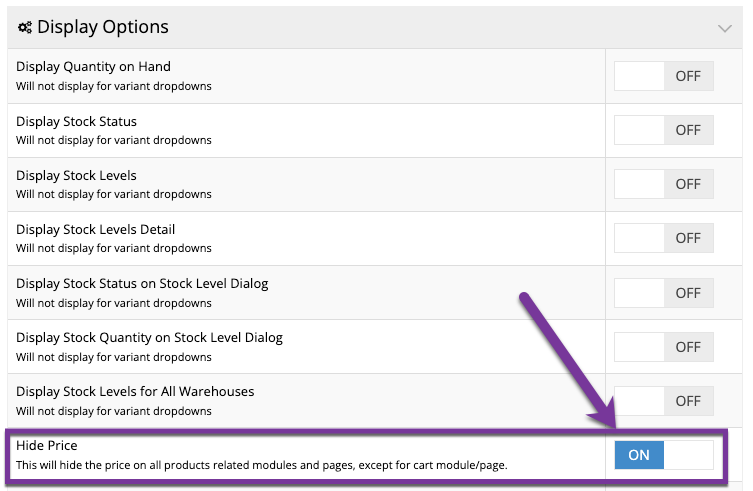Disable the Hide Price ON toggle
Viewport: 753px width, 491px height.
(x=664, y=455)
